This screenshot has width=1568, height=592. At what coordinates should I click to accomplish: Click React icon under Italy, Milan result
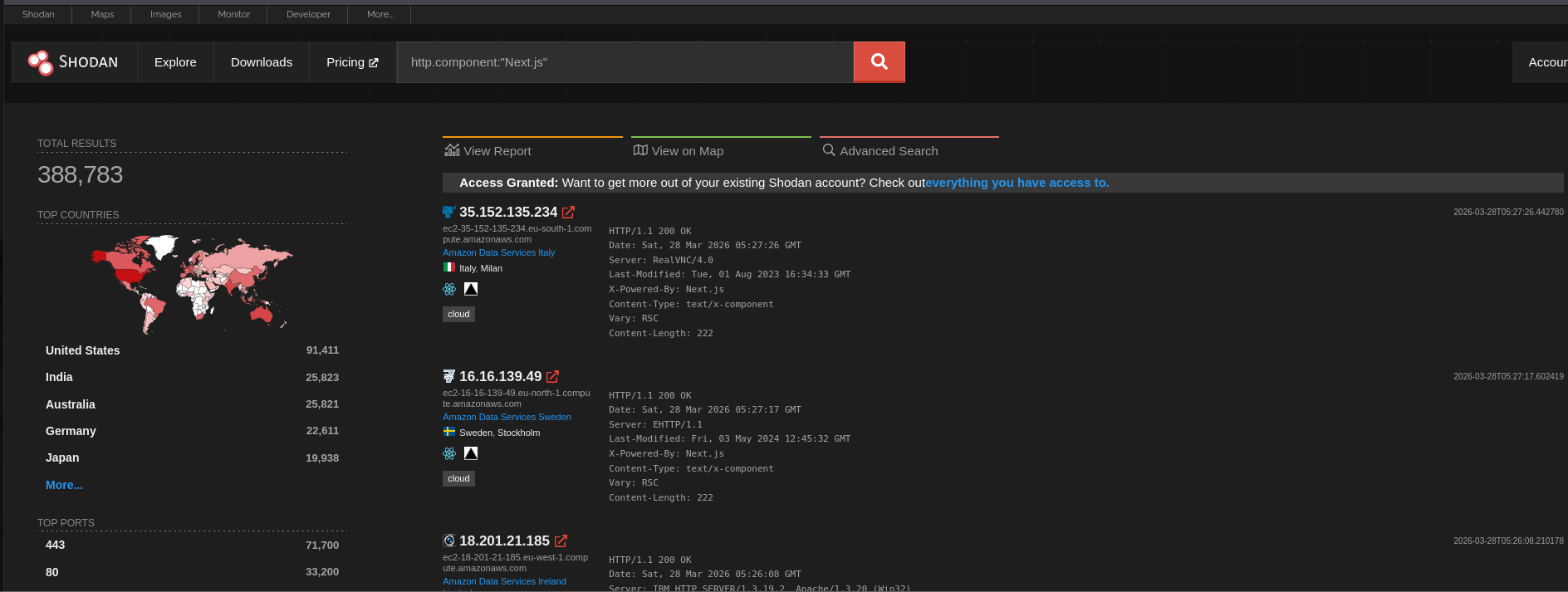coord(449,289)
